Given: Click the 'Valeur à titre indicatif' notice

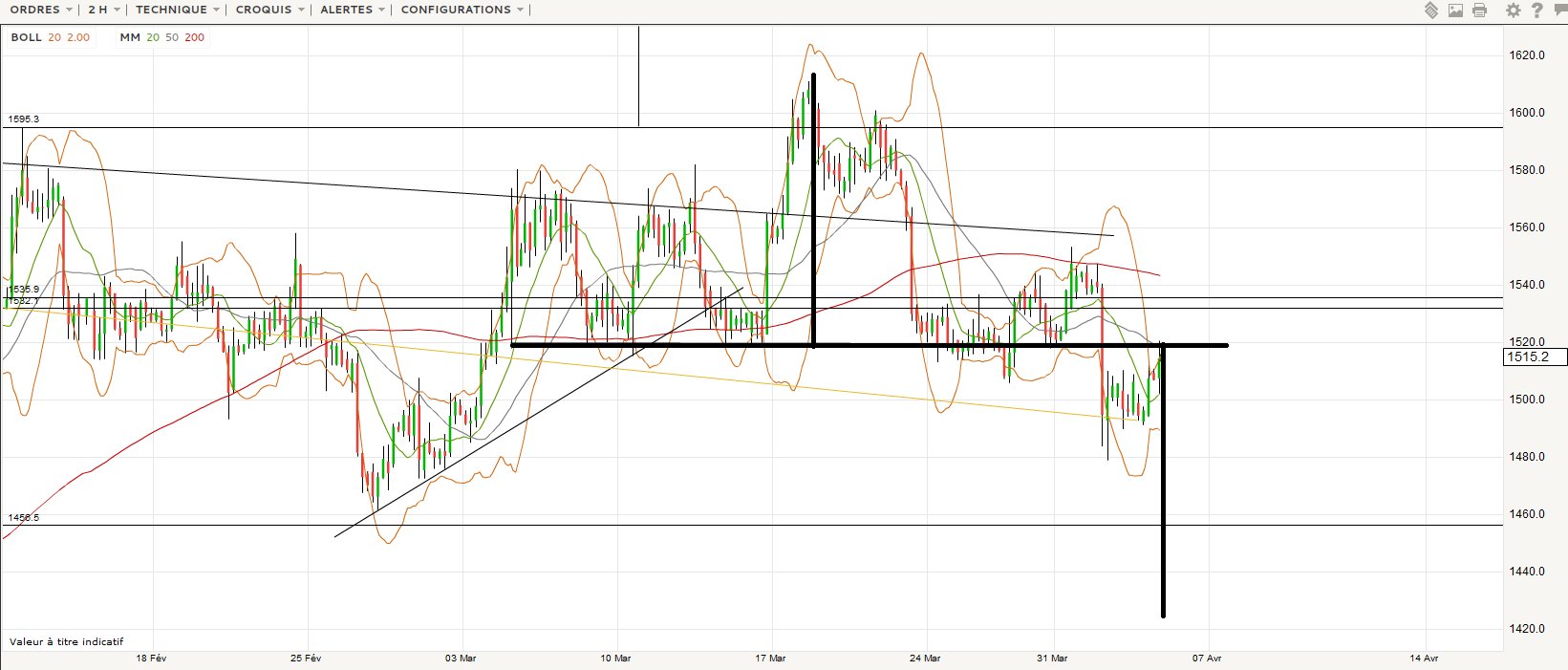Looking at the screenshot, I should point(67,642).
